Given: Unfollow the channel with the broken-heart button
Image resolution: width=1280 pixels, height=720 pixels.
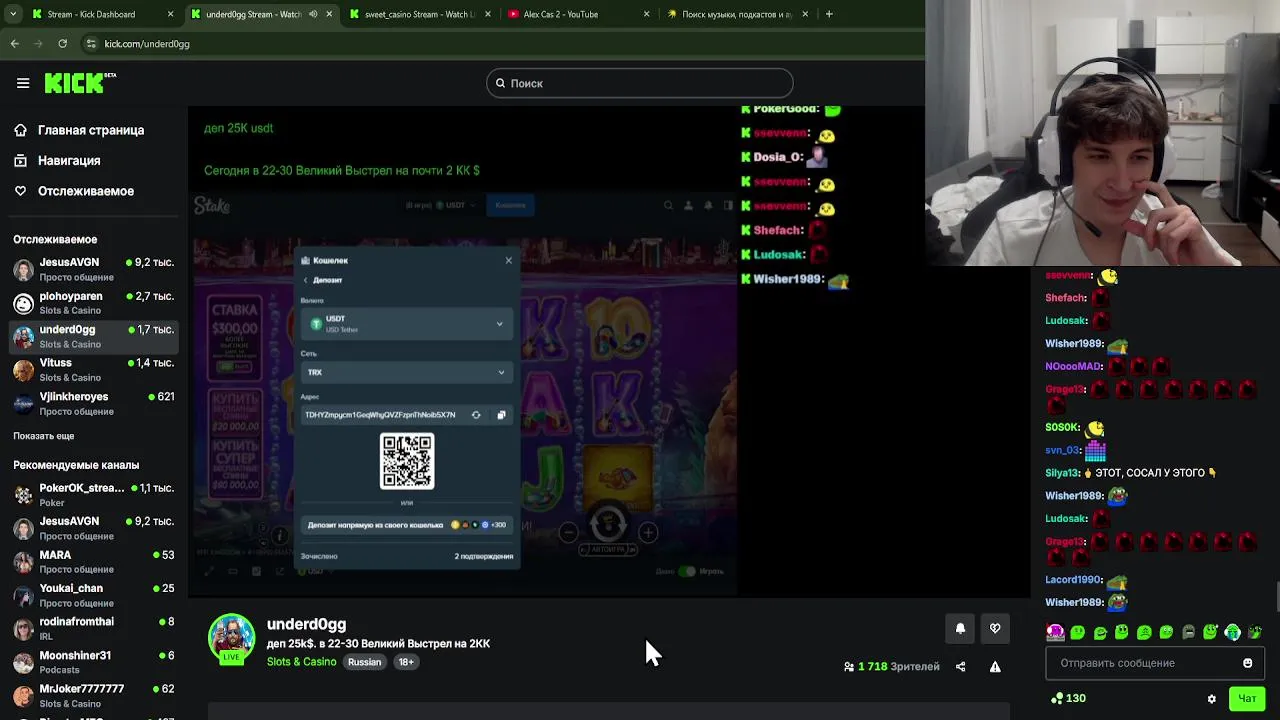Looking at the screenshot, I should (x=995, y=628).
